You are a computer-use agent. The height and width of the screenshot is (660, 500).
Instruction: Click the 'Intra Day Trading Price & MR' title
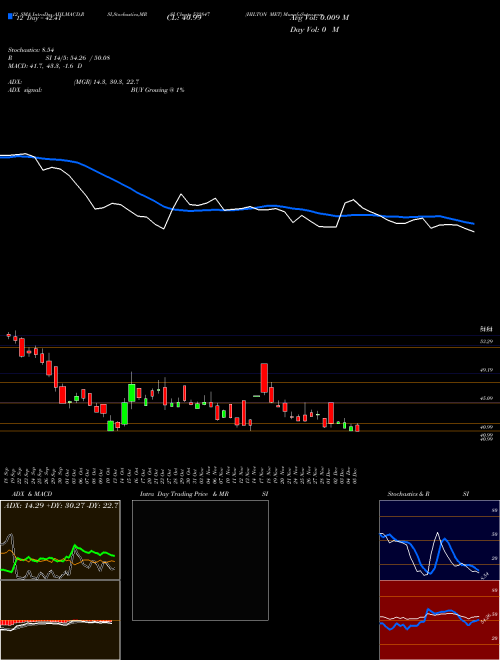[184, 494]
